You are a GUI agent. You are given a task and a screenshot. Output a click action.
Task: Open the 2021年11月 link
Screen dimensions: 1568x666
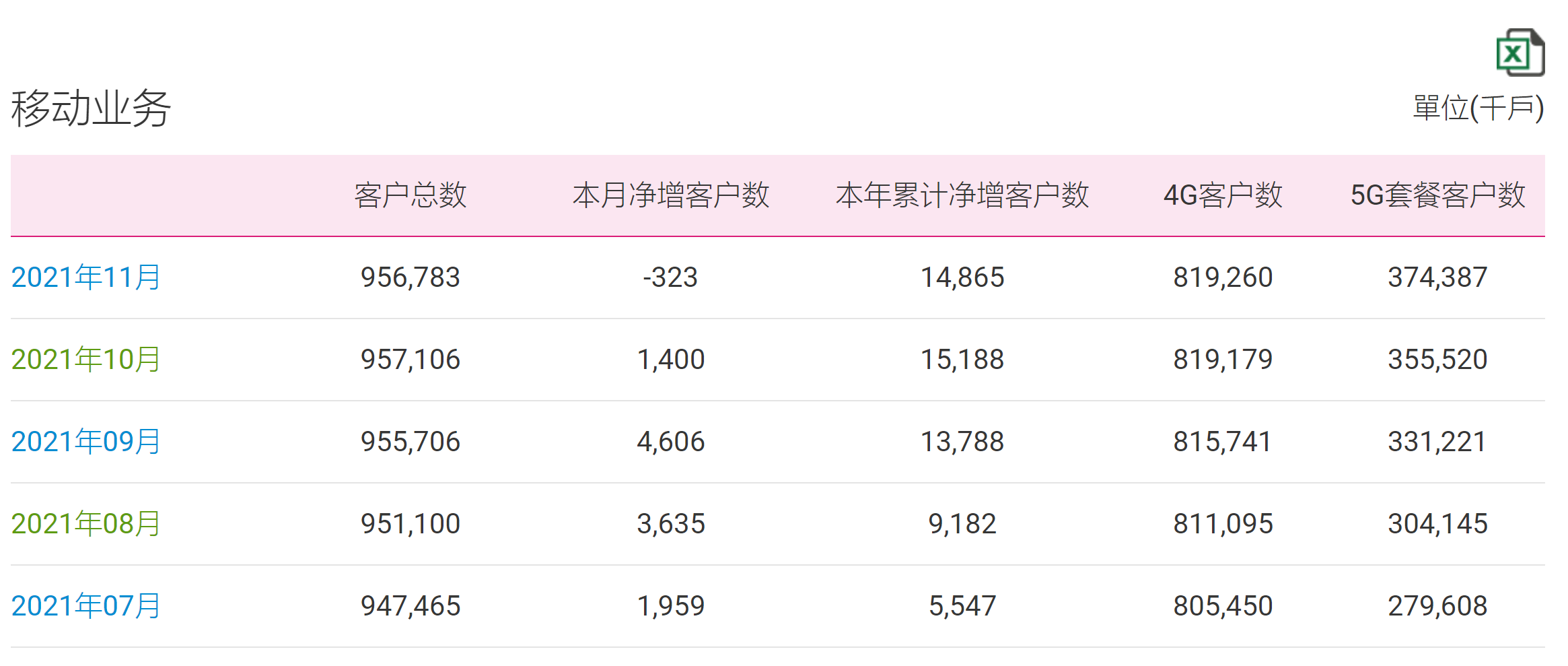coord(86,277)
